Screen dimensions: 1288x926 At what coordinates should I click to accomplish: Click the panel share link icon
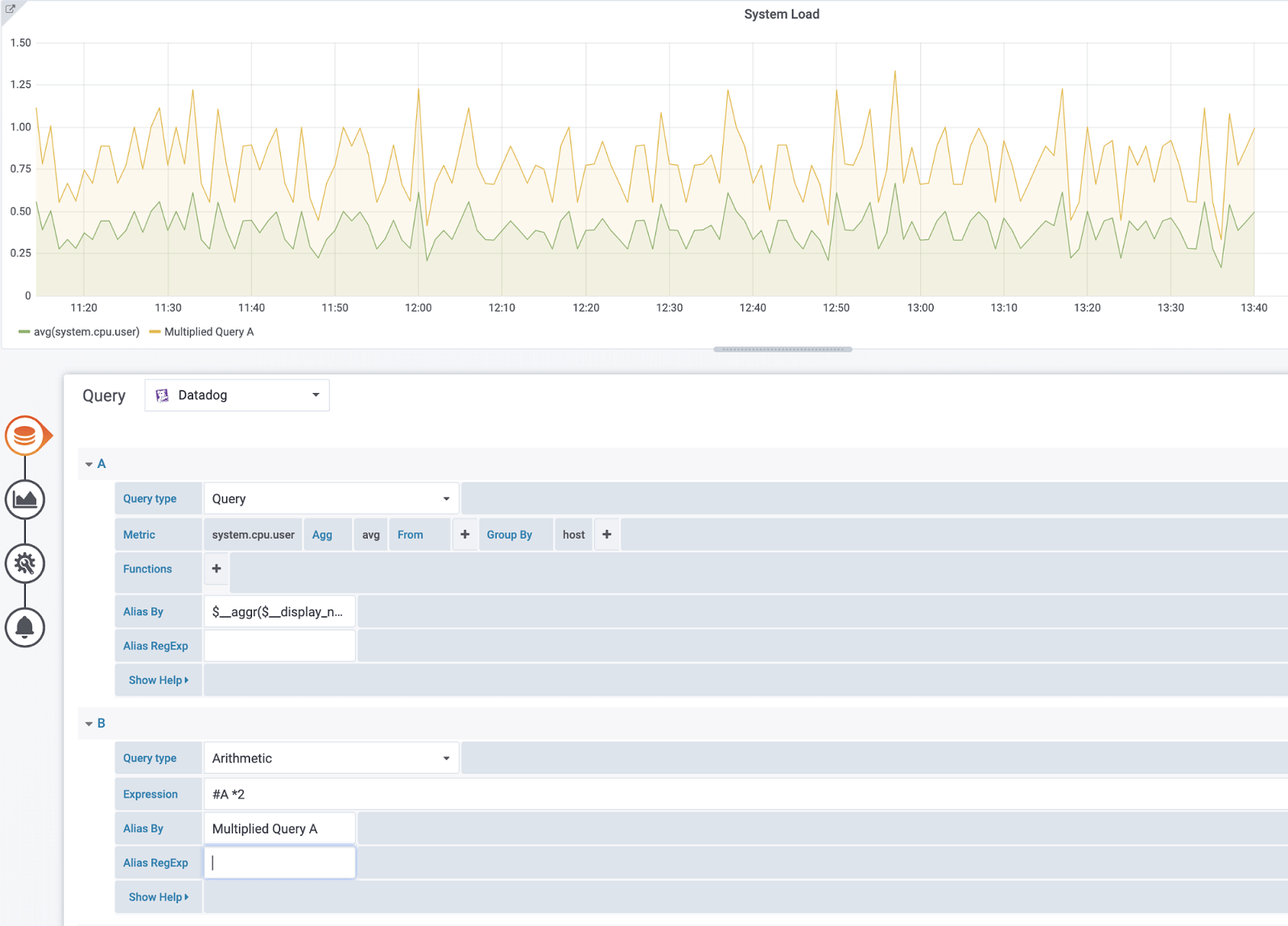click(x=10, y=9)
